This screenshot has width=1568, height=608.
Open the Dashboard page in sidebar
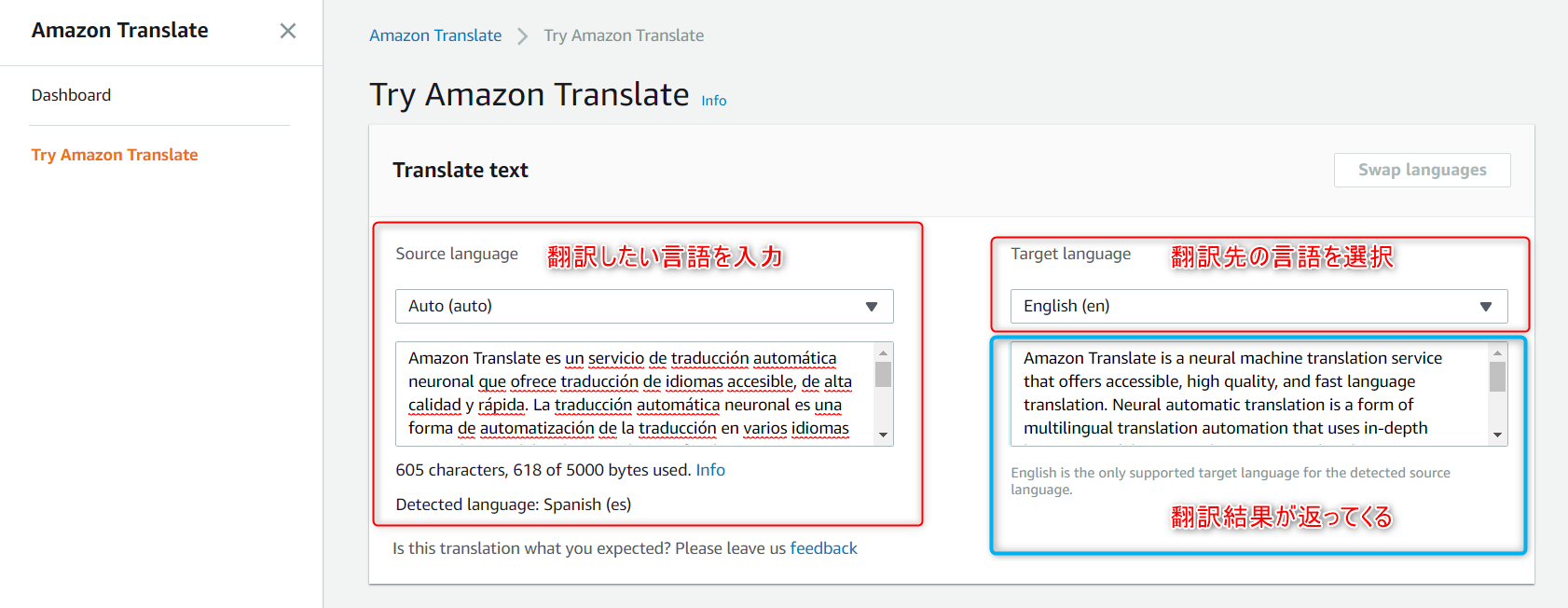71,95
